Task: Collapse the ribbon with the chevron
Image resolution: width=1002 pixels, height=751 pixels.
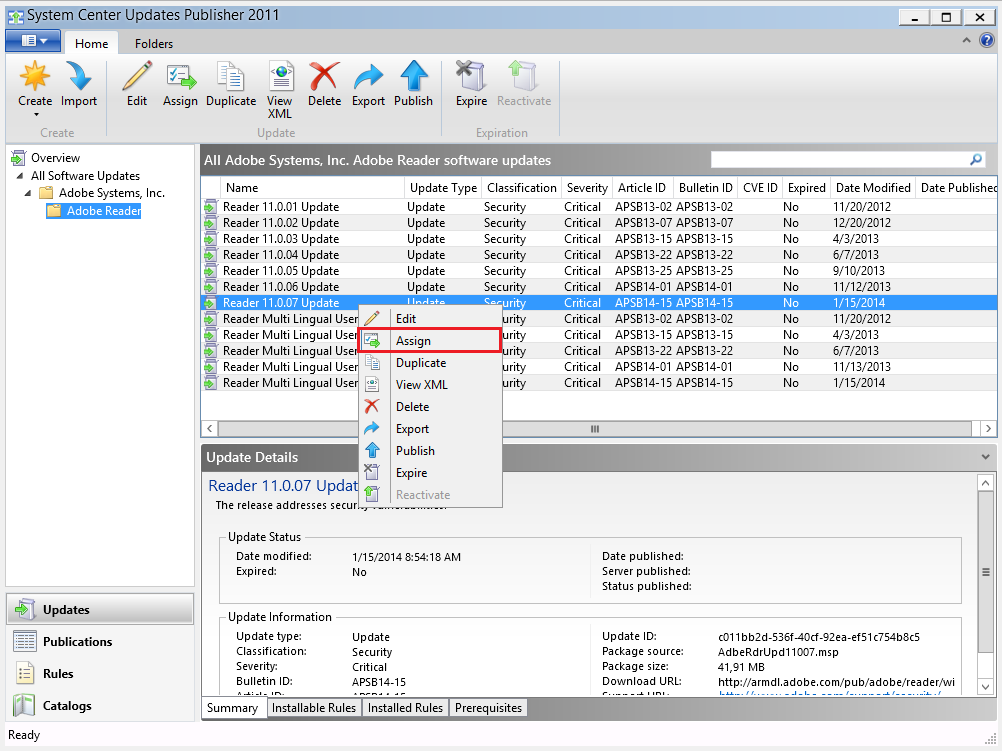Action: [966, 40]
